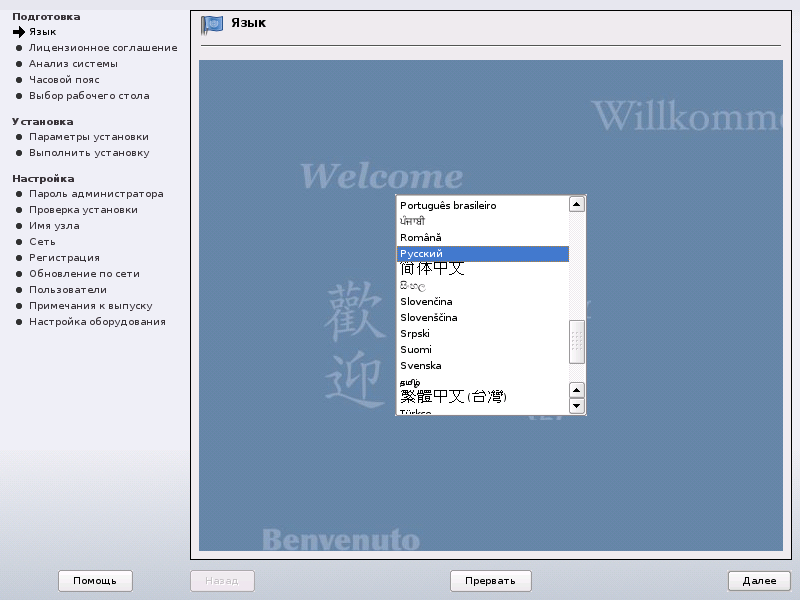Select the highlighted Русский language entry
The width and height of the screenshot is (800, 600).
(421, 254)
